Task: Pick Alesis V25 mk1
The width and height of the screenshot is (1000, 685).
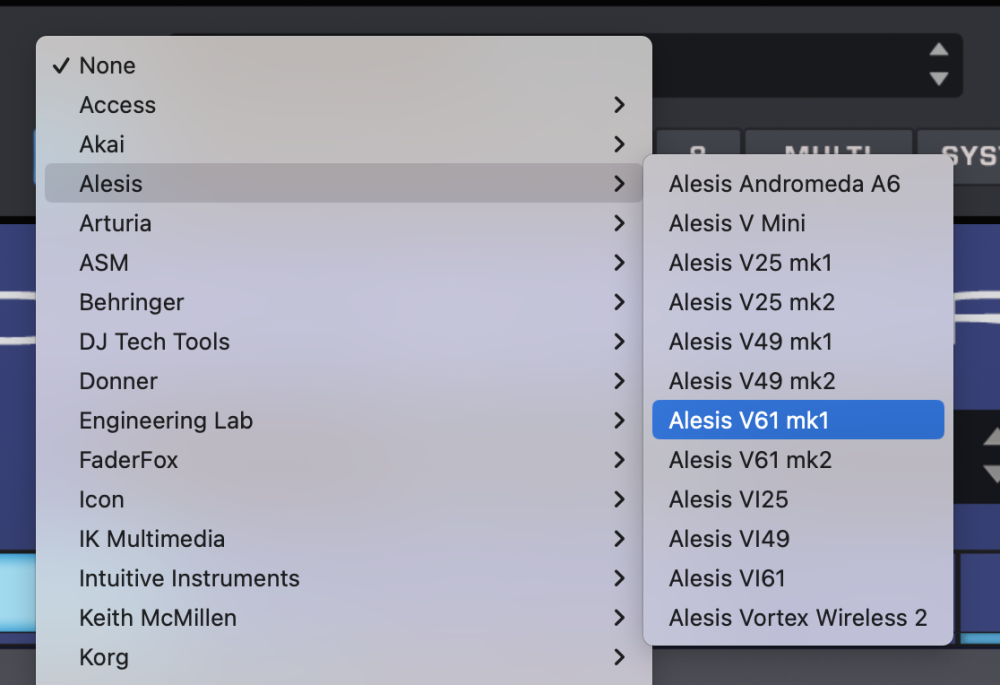Action: 750,263
